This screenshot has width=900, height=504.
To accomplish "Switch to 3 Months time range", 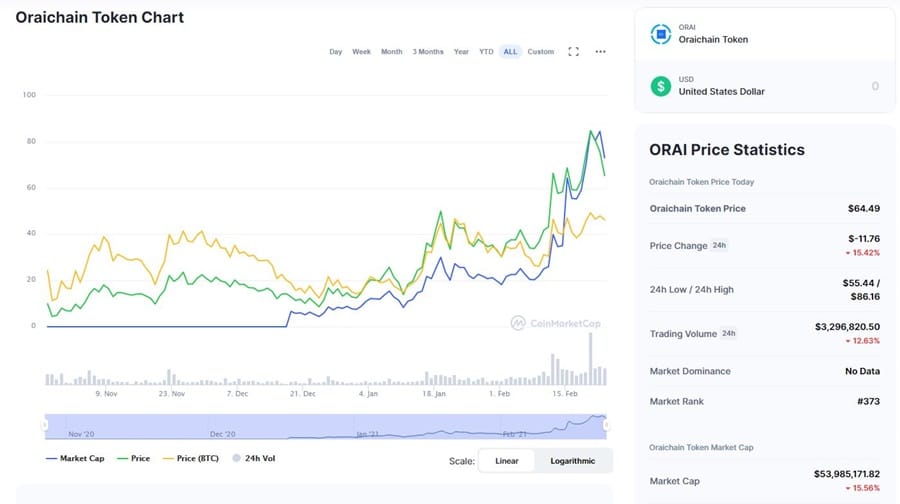I will point(428,52).
